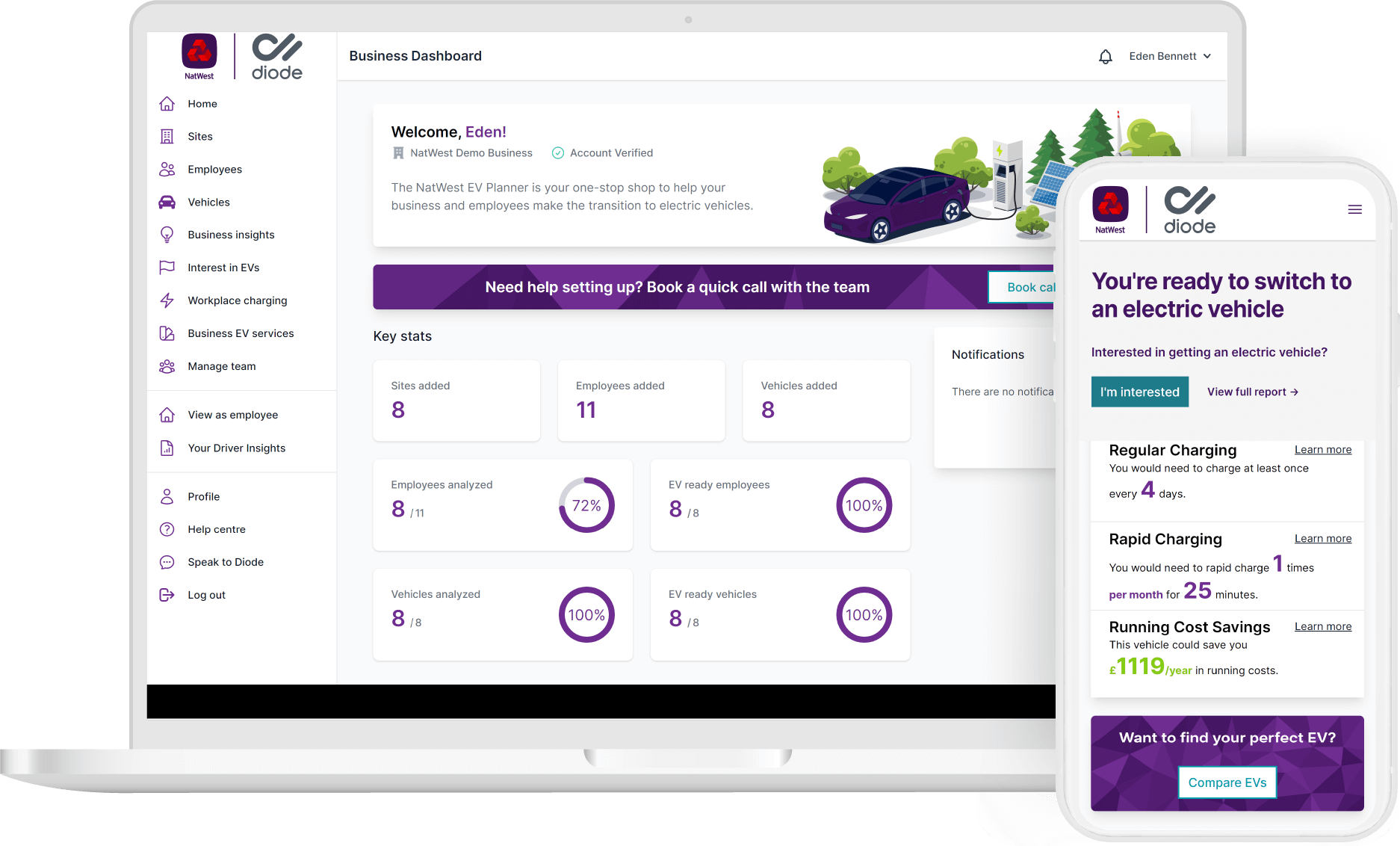The height and width of the screenshot is (846, 1400).
Task: Open the mobile hamburger menu
Action: (x=1354, y=210)
